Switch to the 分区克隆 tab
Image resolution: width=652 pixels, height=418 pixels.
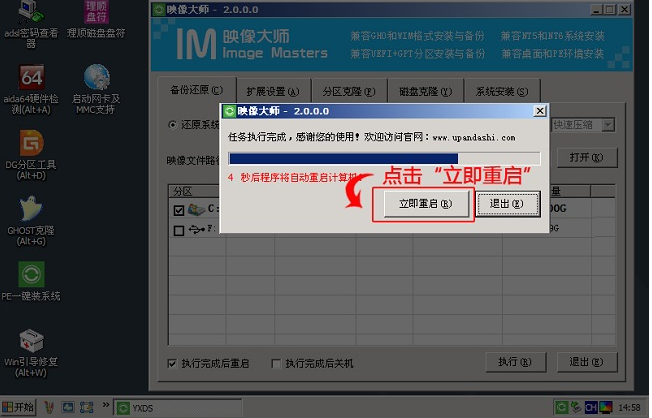click(349, 91)
